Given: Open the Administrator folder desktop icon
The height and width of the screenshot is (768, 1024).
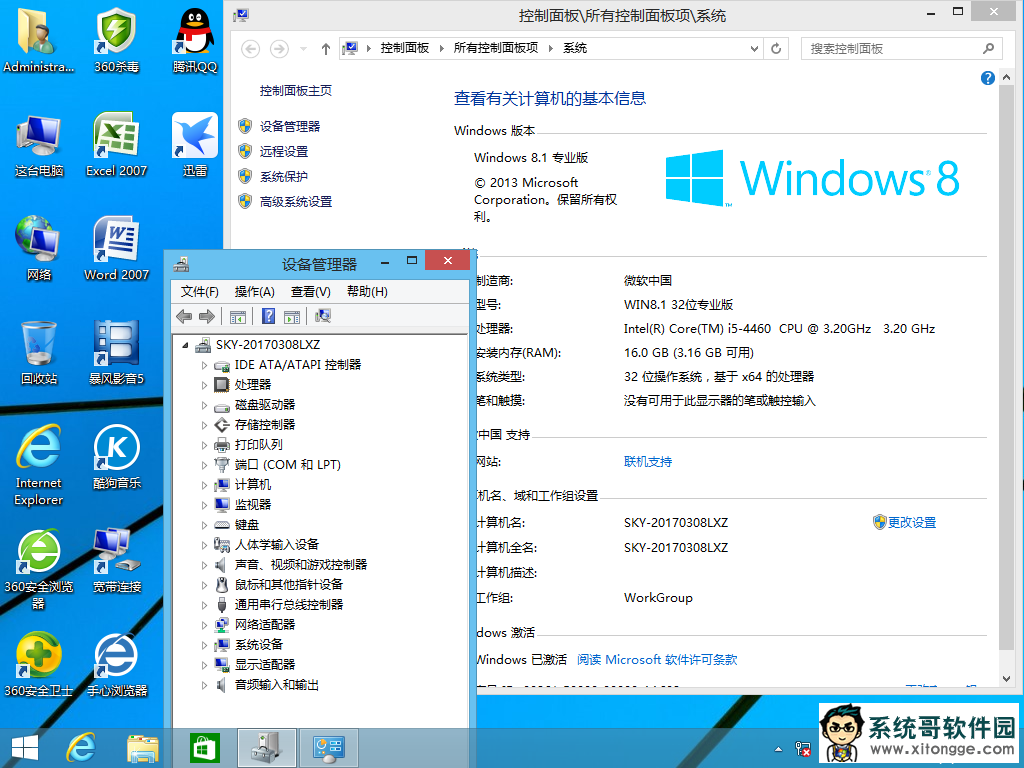Looking at the screenshot, I should click(38, 39).
